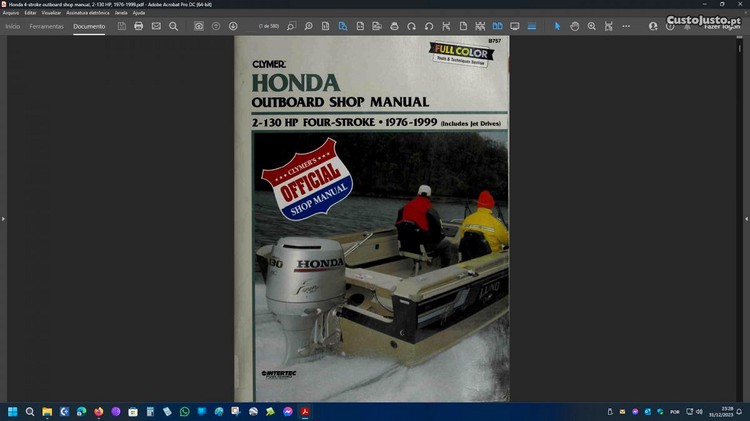750x421 pixels.
Task: Go to the next page arrow
Action: (233, 26)
